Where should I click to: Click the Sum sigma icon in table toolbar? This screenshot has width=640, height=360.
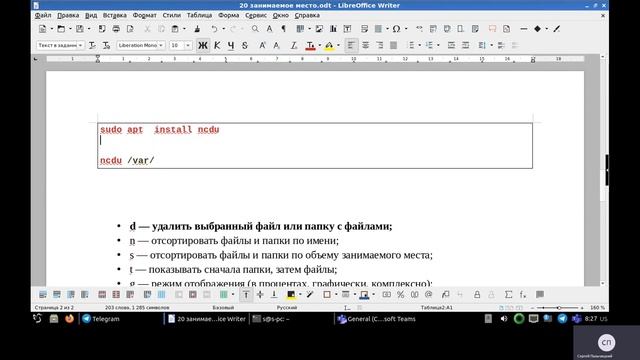pyautogui.click(x=508, y=294)
